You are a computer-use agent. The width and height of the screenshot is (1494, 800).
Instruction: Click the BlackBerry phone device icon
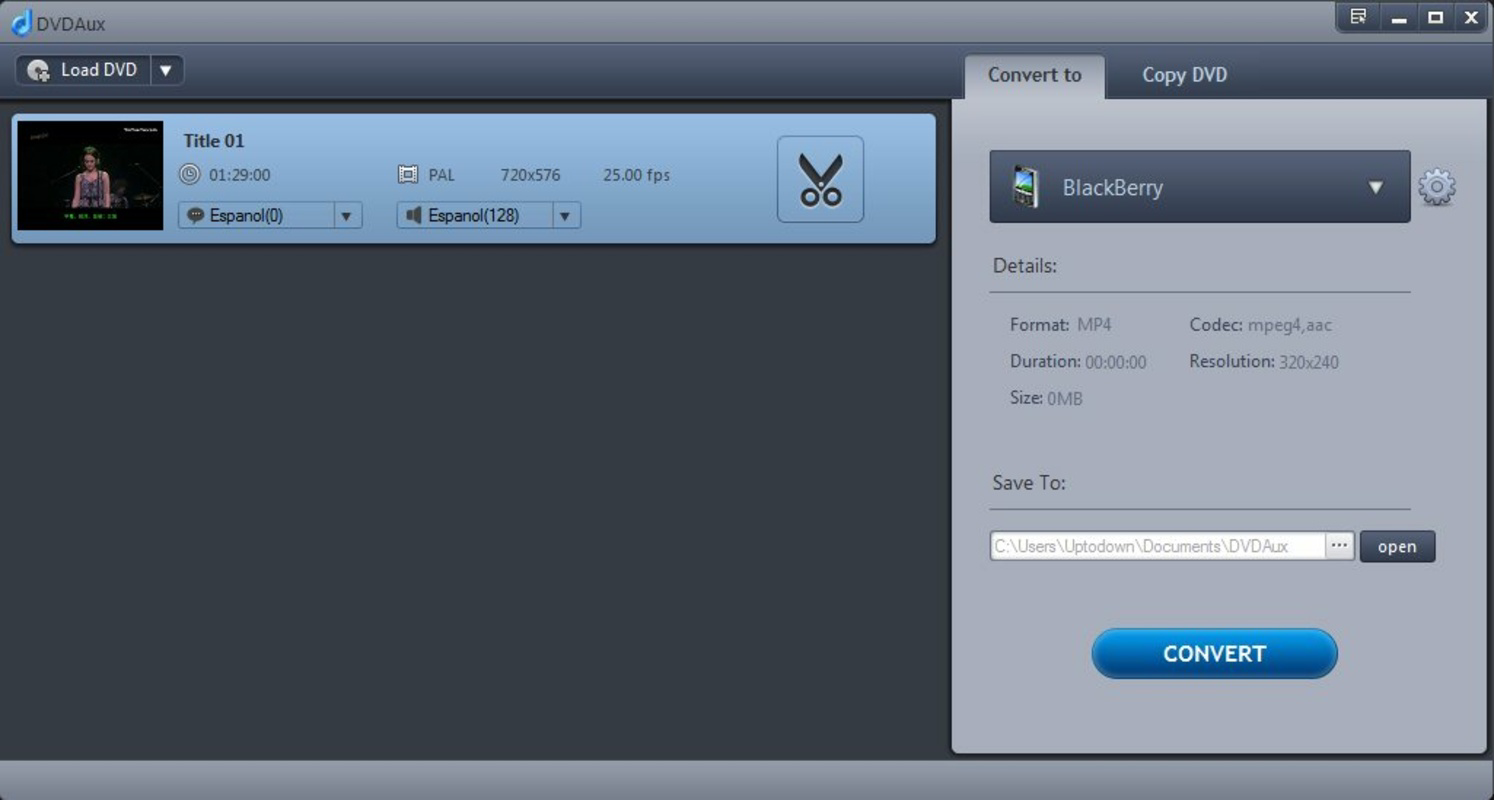(x=1025, y=187)
